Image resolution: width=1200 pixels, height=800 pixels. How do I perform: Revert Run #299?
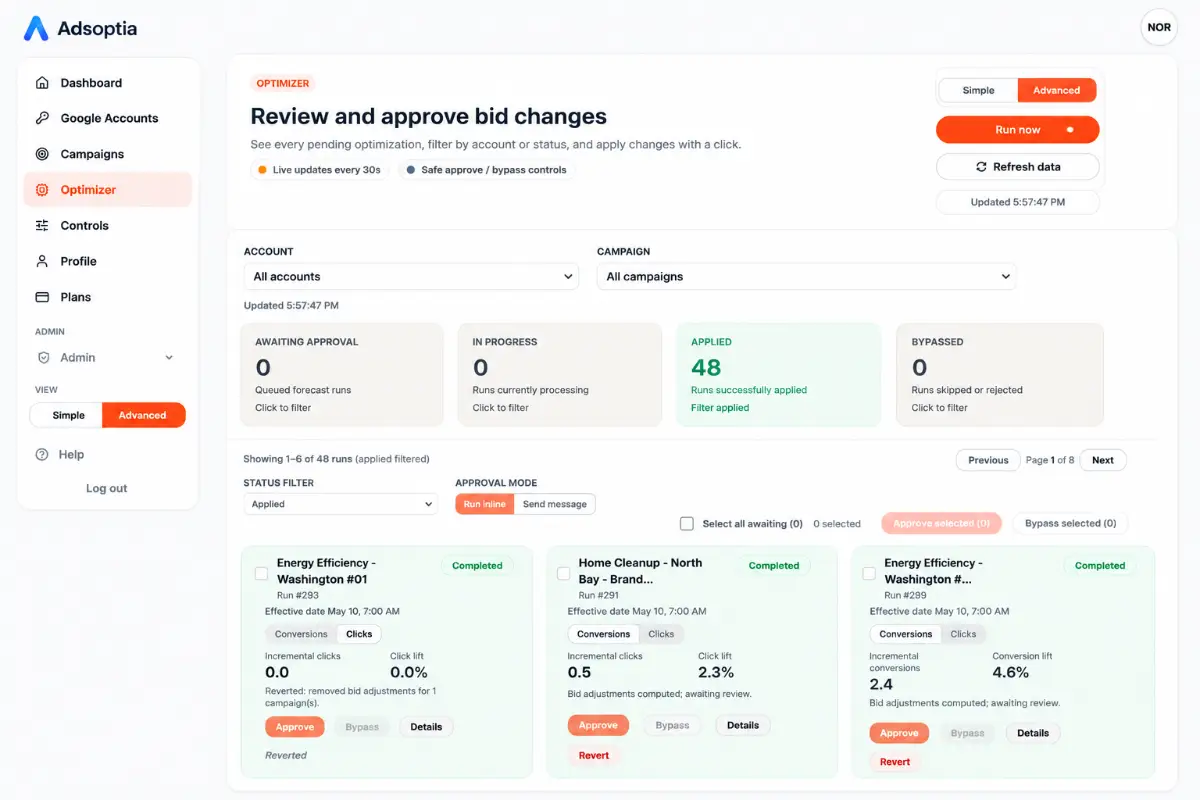click(x=895, y=762)
